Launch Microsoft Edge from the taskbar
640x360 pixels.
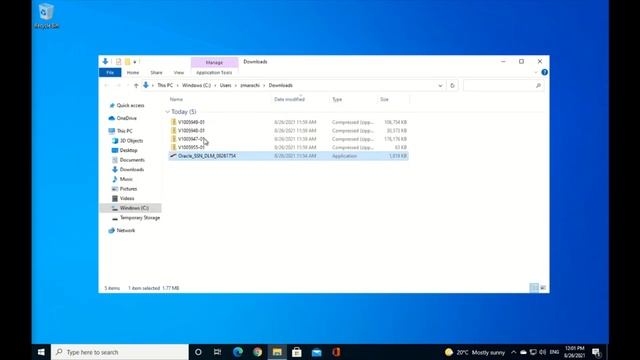pyautogui.click(x=238, y=352)
